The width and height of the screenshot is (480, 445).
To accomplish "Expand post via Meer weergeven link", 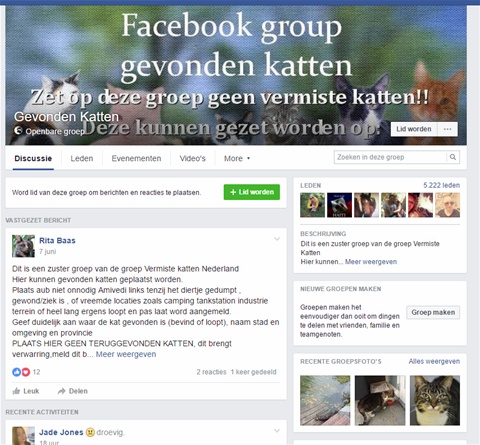I will coord(126,354).
